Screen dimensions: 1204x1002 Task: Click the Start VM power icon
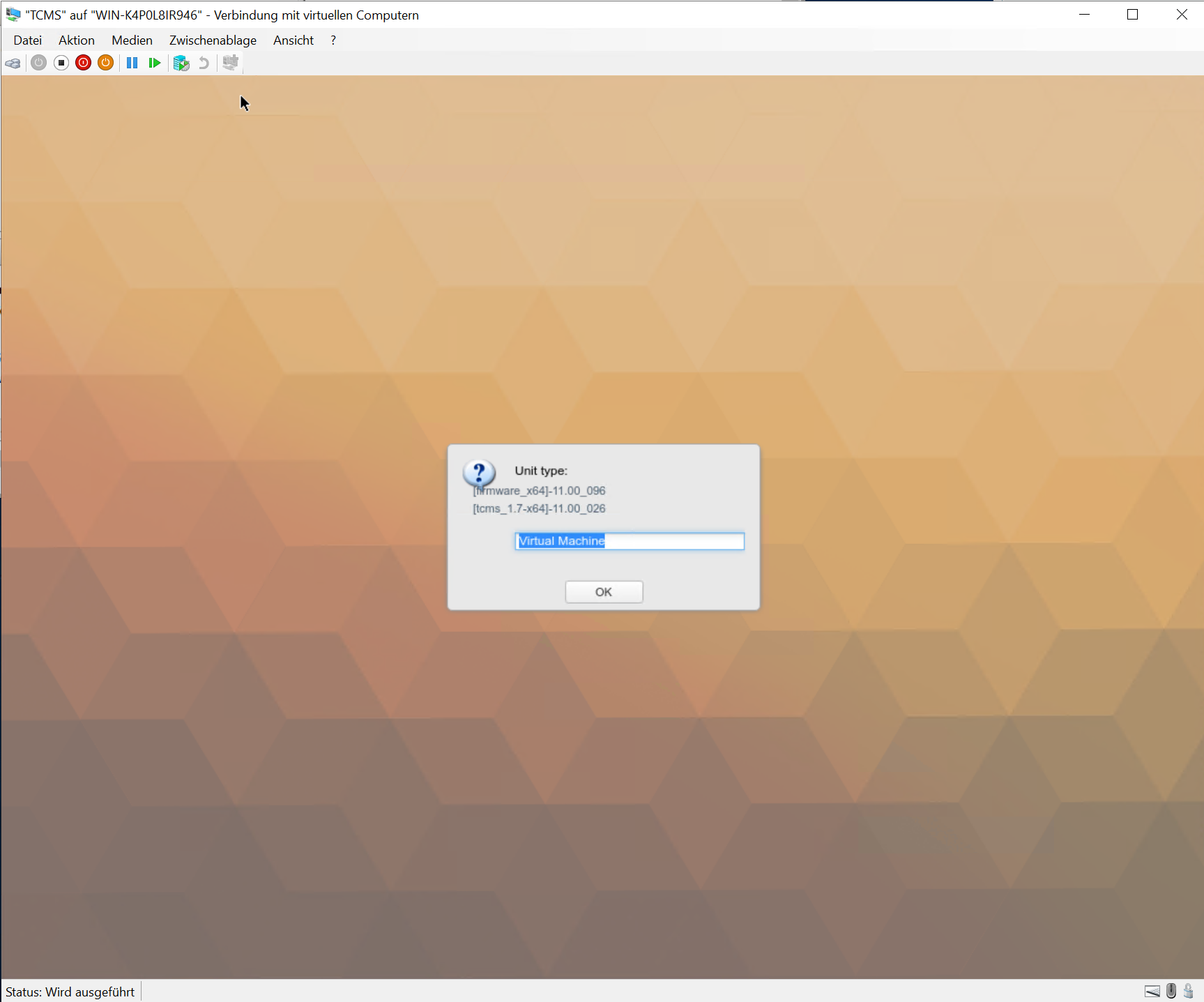pyautogui.click(x=39, y=63)
